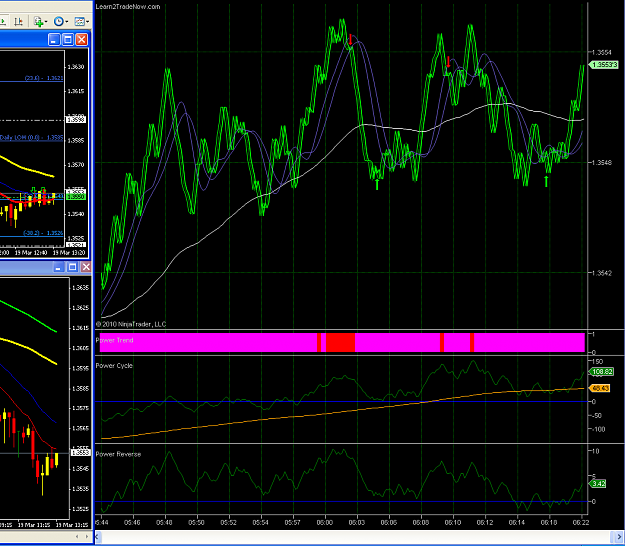Click the Power Cycle value tag 108.82
Image resolution: width=625 pixels, height=546 pixels.
coord(602,372)
